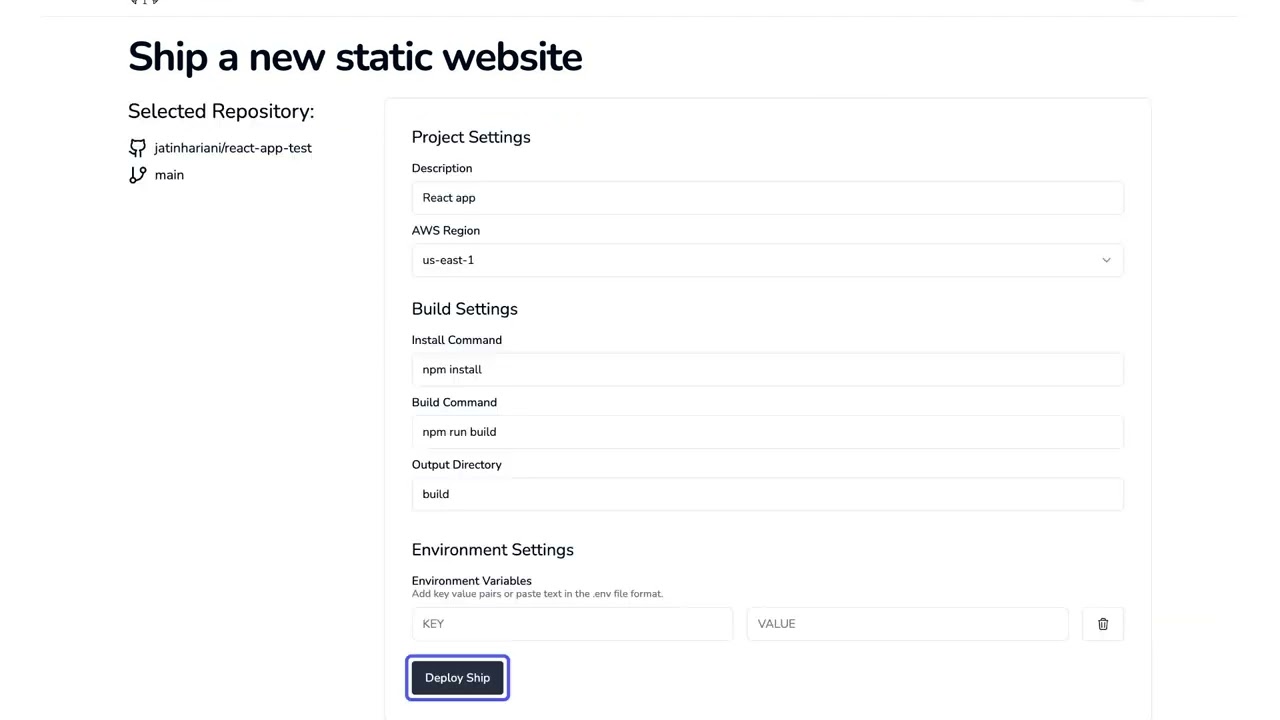Click the Selected Repository label
Image resolution: width=1280 pixels, height=720 pixels.
click(x=221, y=111)
